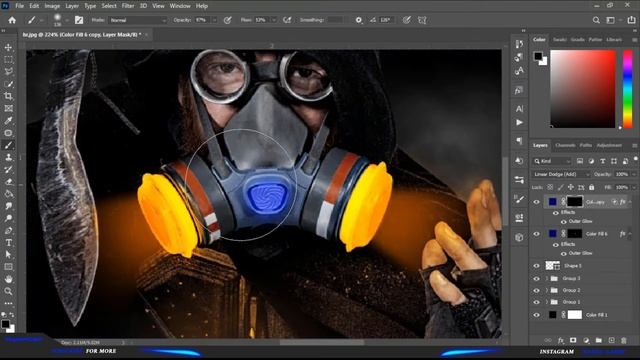Toggle Color Fill 6 Outer Glow visibility
Screen dimensions: 640x360
(x=564, y=253)
